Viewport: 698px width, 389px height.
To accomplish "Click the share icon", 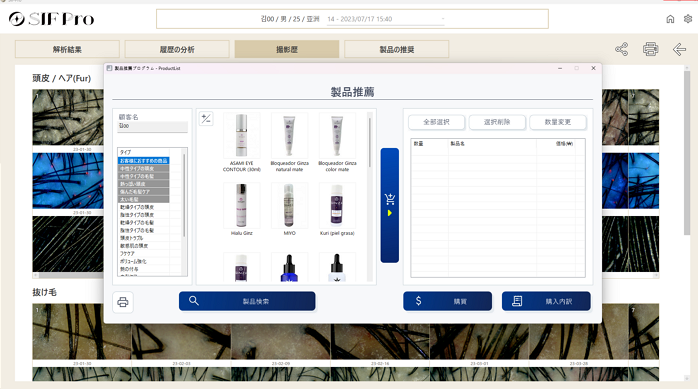I will [x=621, y=49].
